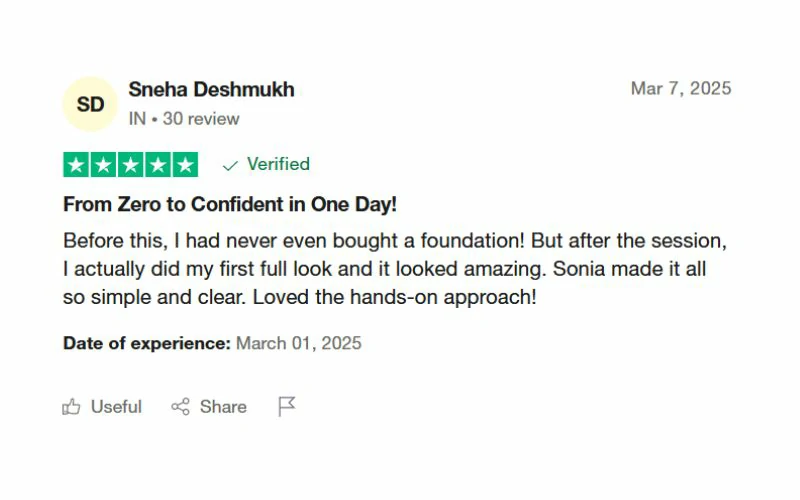
Task: Click the review body paragraph text
Action: (x=390, y=270)
